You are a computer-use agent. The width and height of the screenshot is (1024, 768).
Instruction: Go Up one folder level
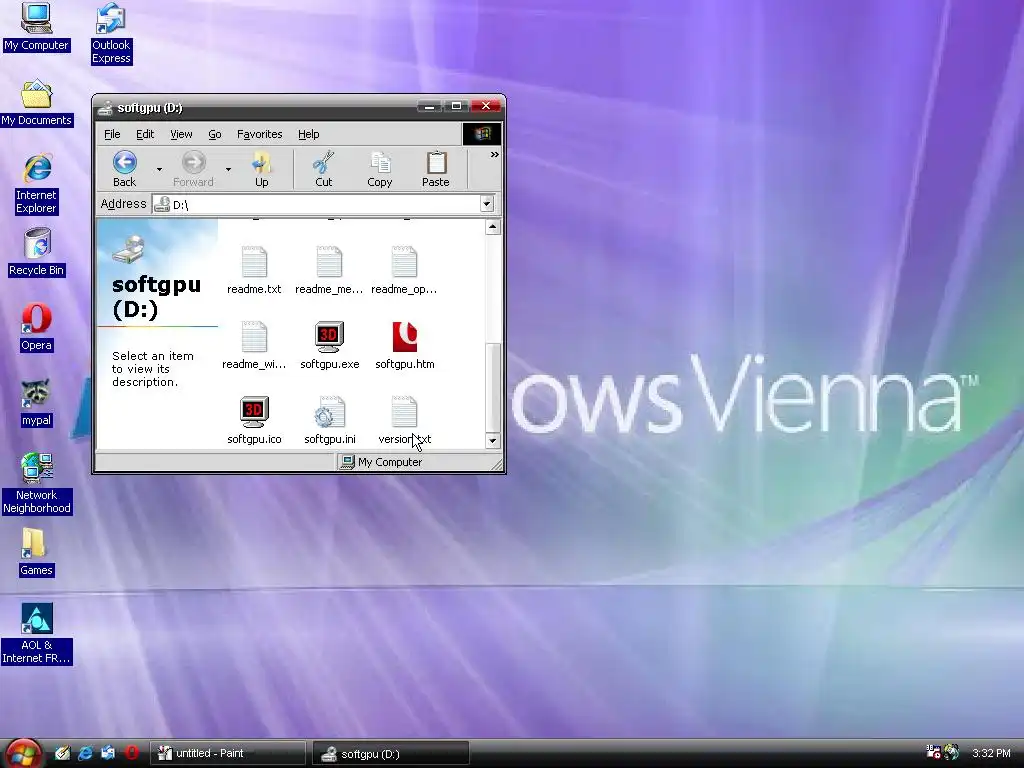click(x=262, y=169)
